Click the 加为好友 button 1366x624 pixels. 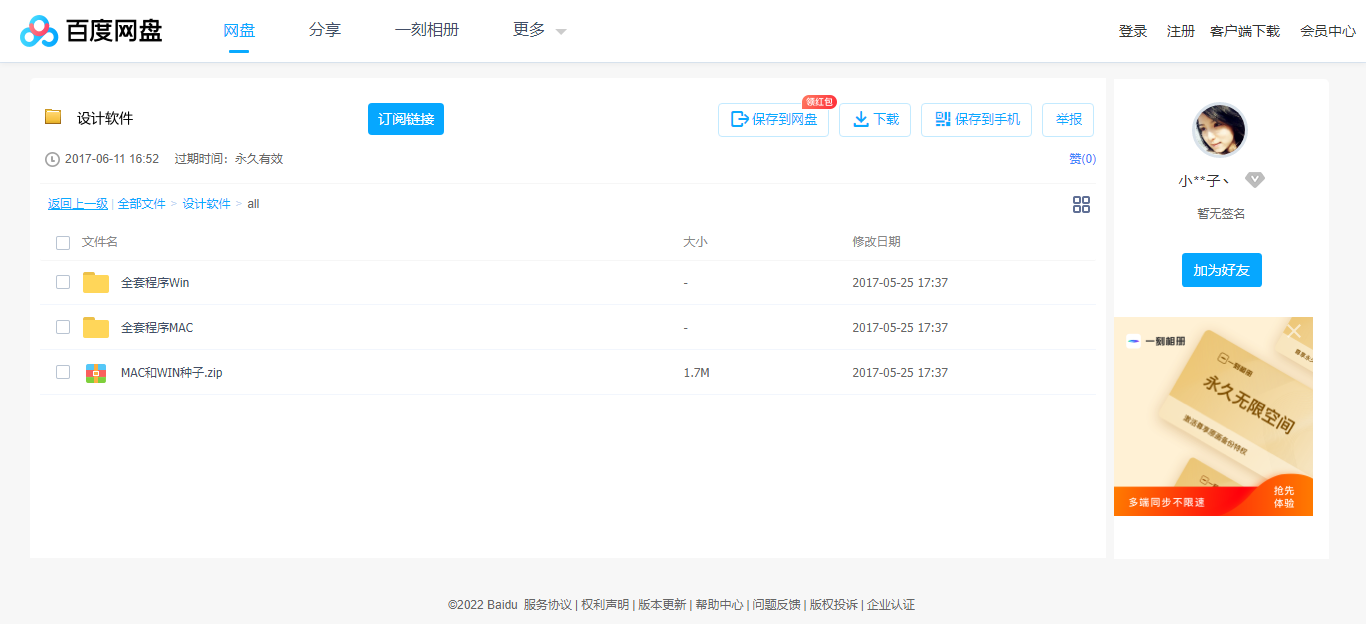pyautogui.click(x=1221, y=270)
